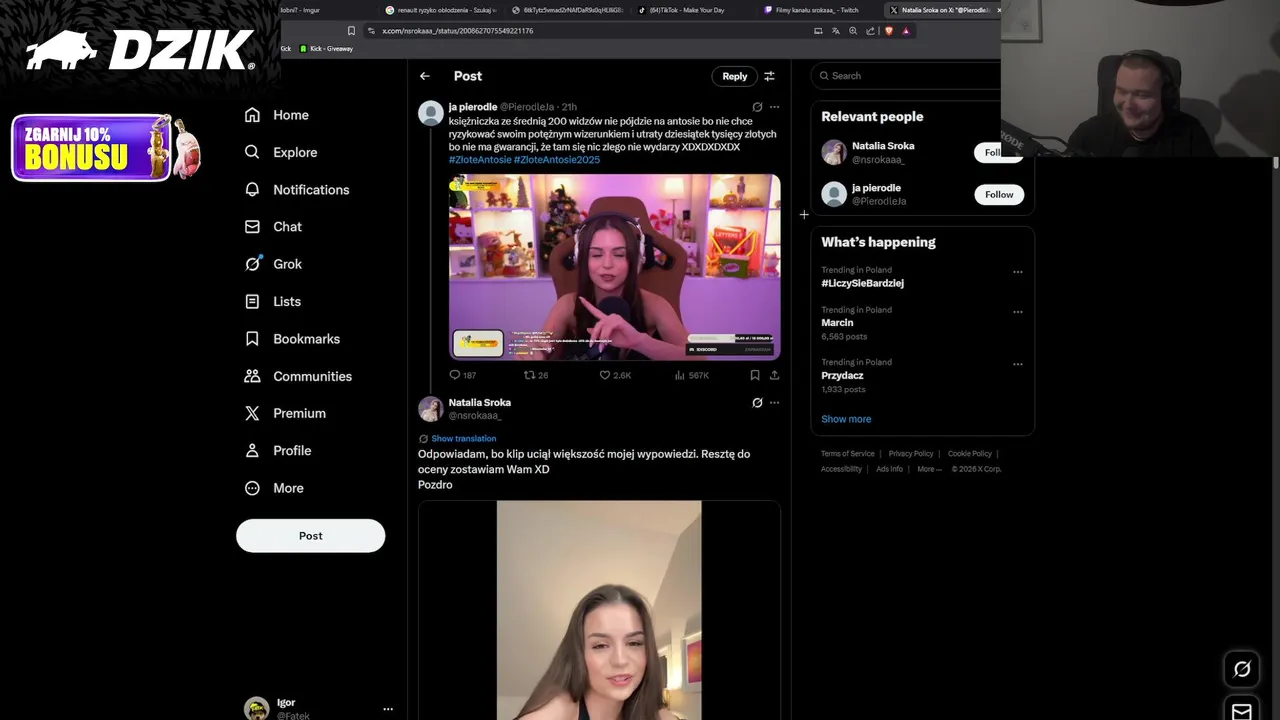Screen dimensions: 1280x720
Task: Open the #LiczySieBardziej trending topic
Action: click(863, 283)
